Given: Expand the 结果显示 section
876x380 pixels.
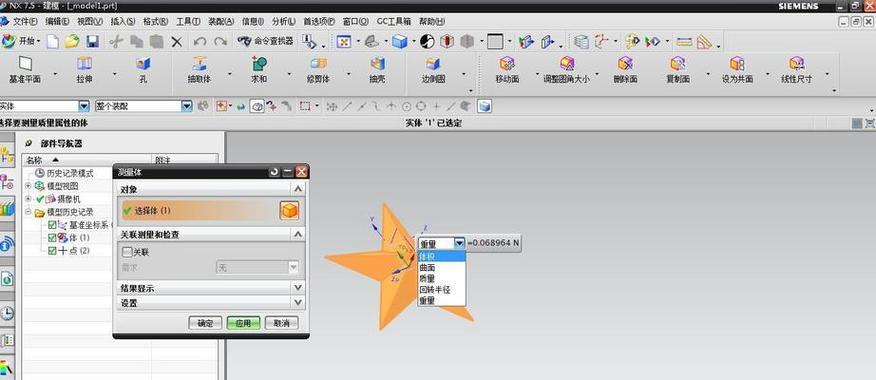Looking at the screenshot, I should (298, 288).
